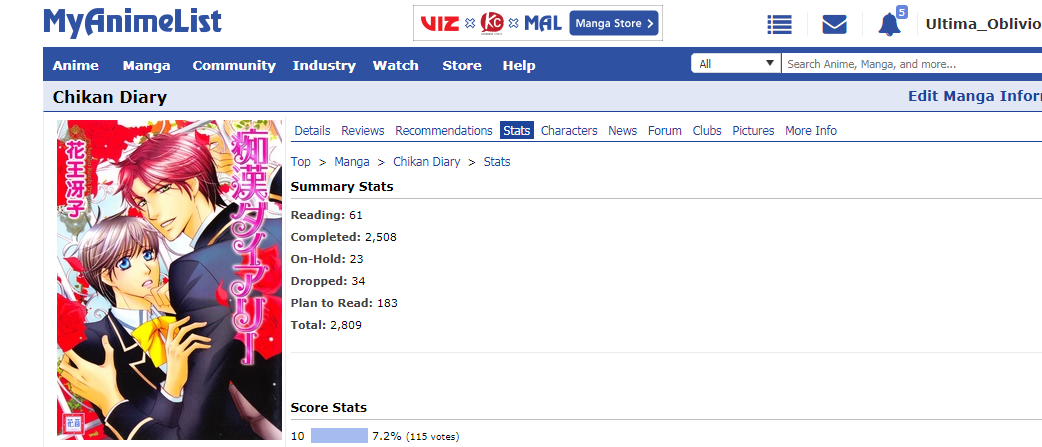The height and width of the screenshot is (447, 1042).
Task: Open messages envelope icon
Action: pos(834,25)
